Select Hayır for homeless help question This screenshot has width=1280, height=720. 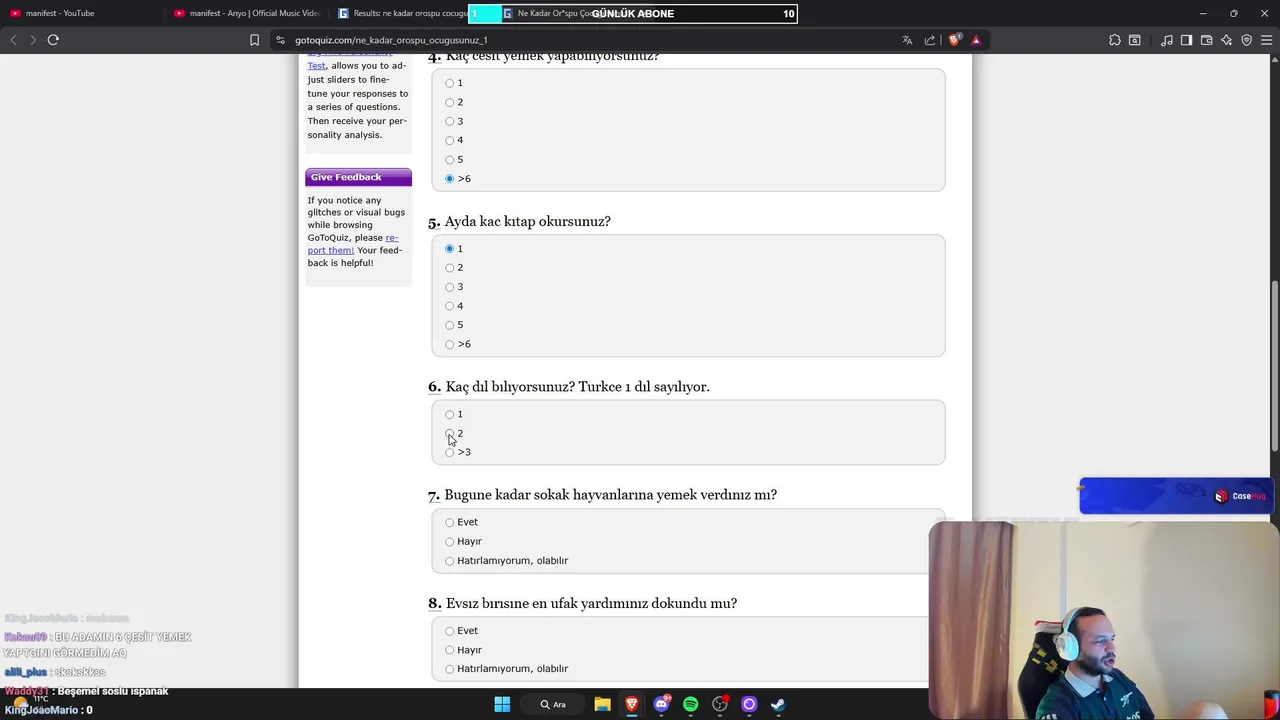450,650
